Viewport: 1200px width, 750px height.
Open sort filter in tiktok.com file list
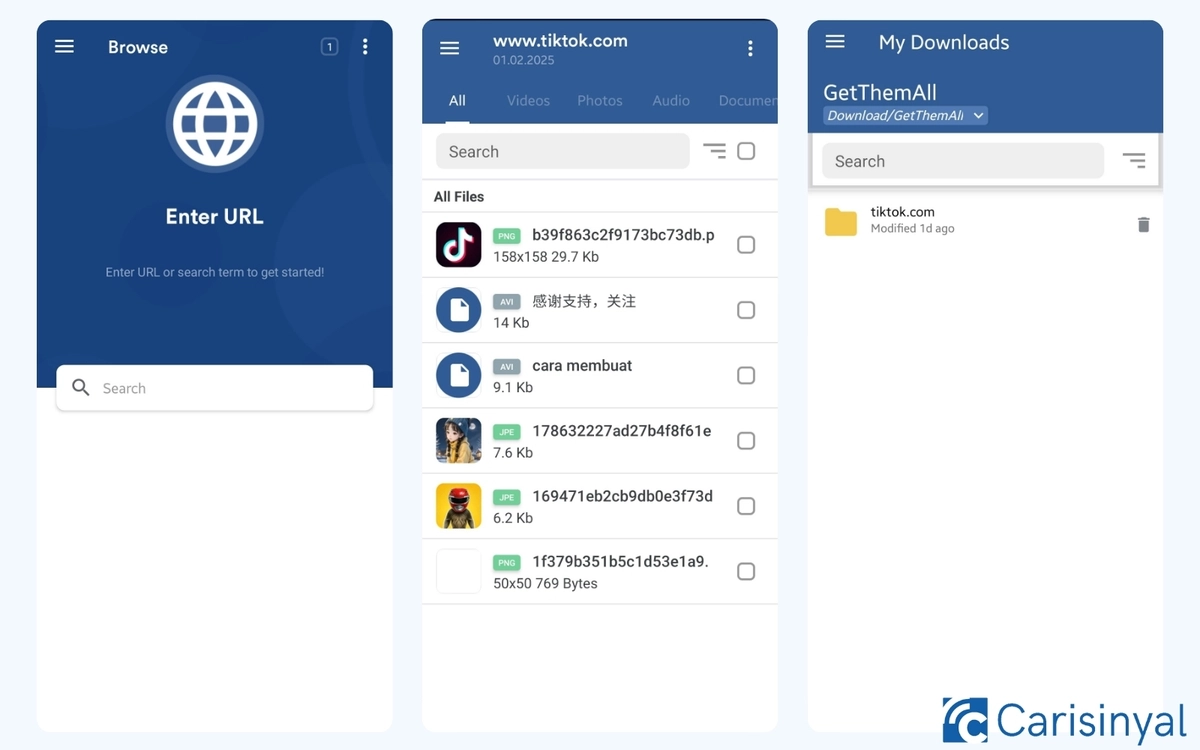[714, 151]
